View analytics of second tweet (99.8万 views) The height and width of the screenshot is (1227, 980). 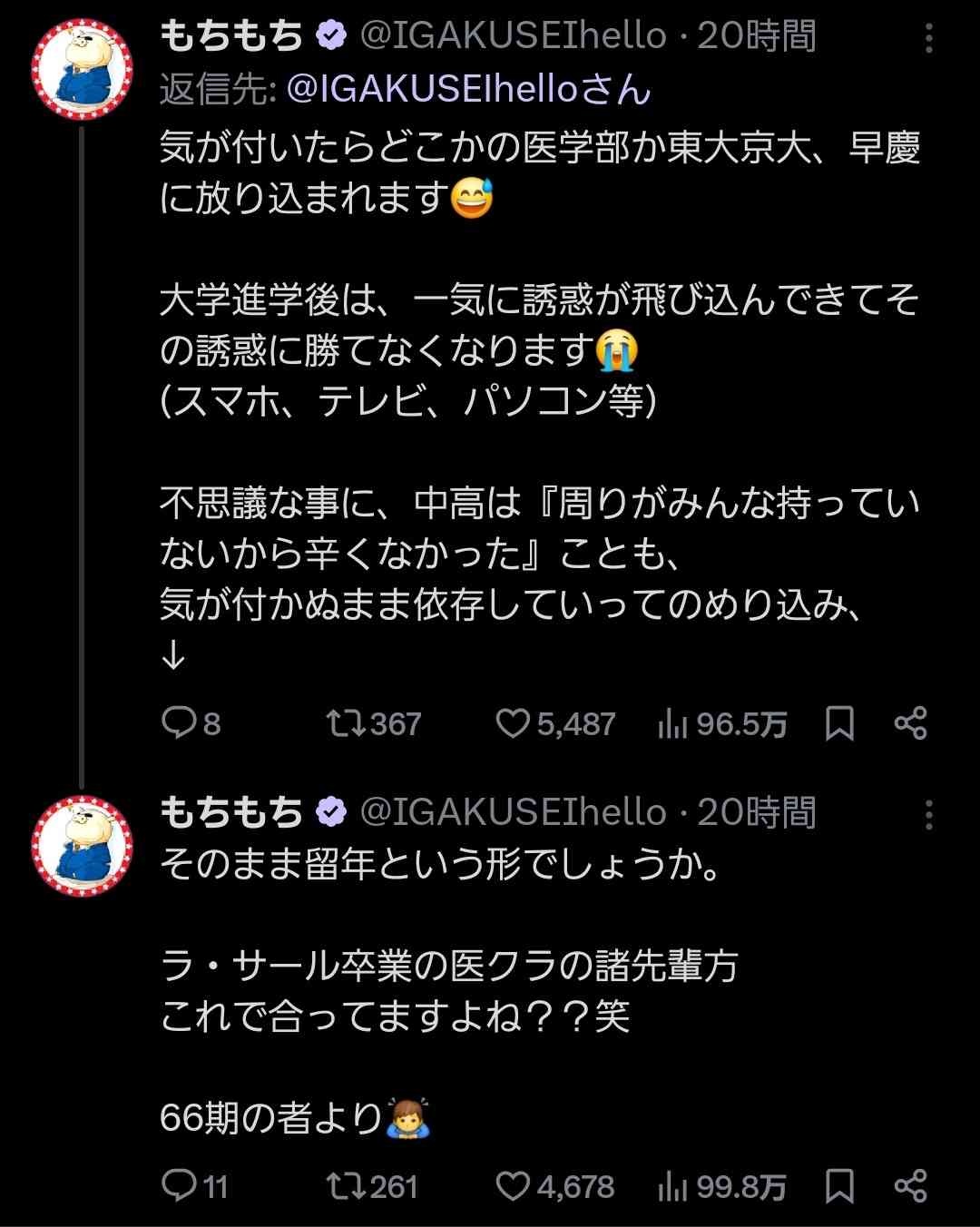point(672,1186)
